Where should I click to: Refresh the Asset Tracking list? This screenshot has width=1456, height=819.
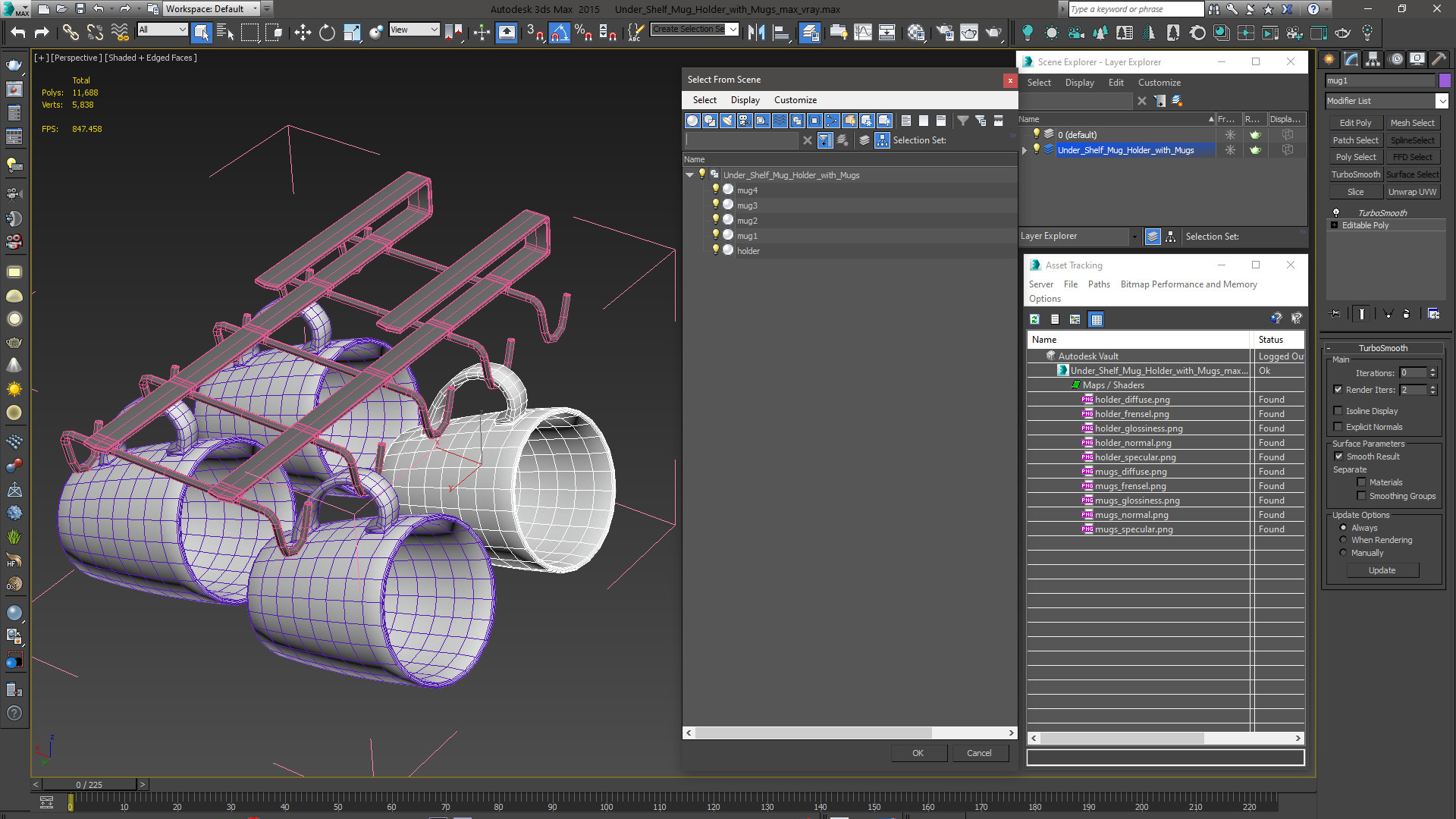[1034, 319]
